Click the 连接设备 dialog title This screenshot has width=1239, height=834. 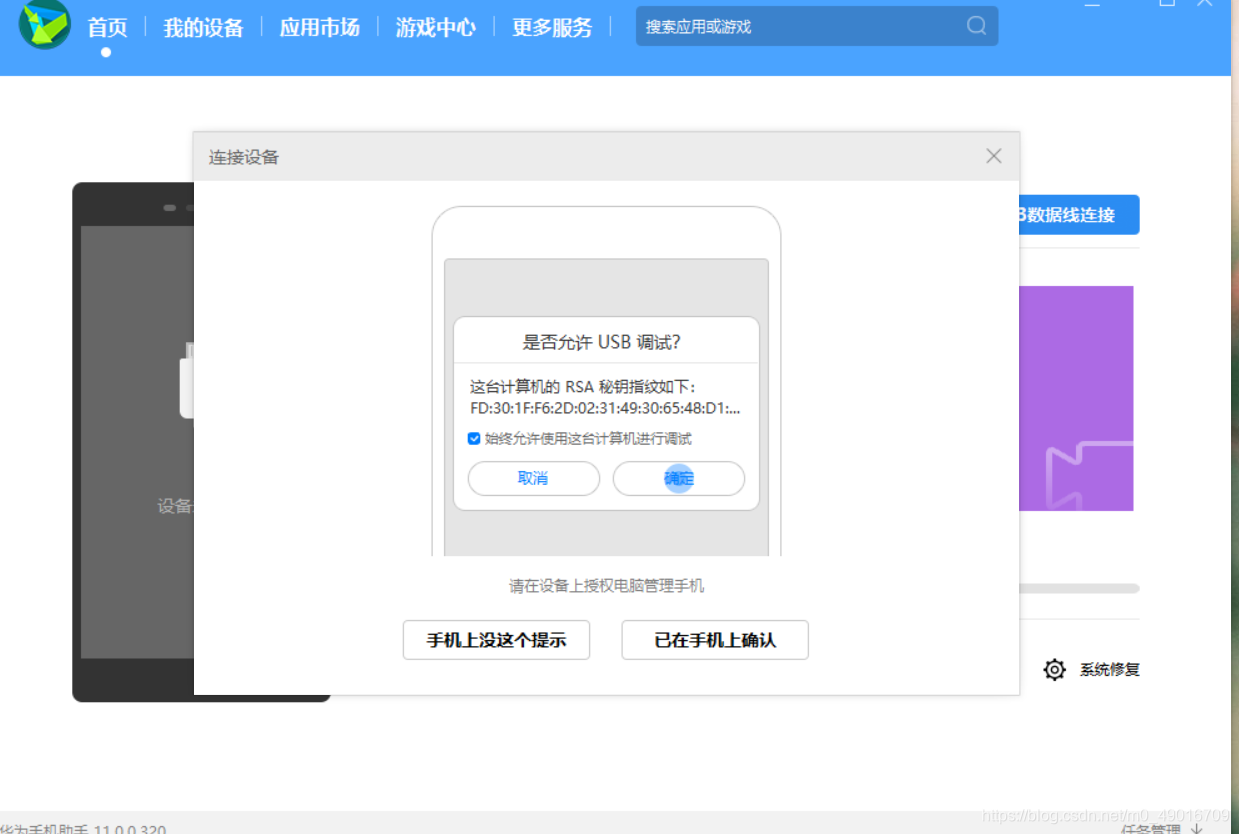click(x=244, y=157)
